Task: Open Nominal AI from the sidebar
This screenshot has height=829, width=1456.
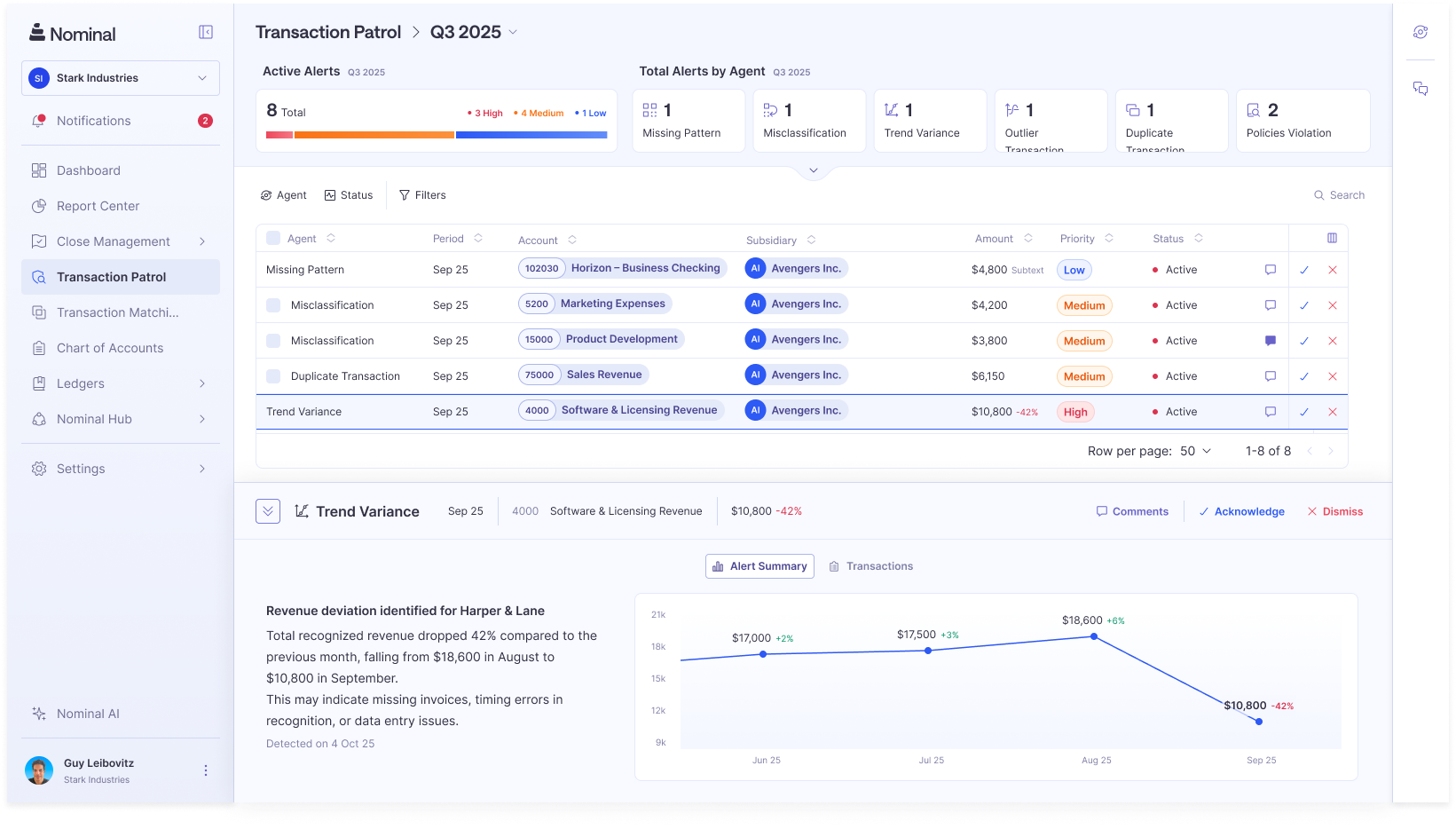Action: pyautogui.click(x=88, y=713)
